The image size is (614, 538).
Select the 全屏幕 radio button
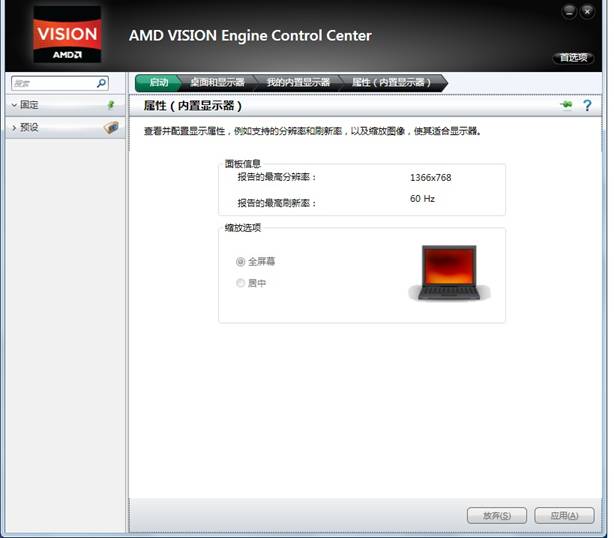[240, 262]
